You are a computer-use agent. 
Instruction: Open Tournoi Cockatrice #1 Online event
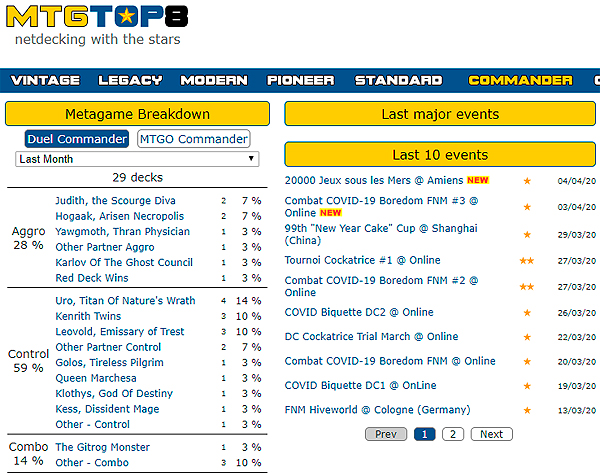click(362, 260)
